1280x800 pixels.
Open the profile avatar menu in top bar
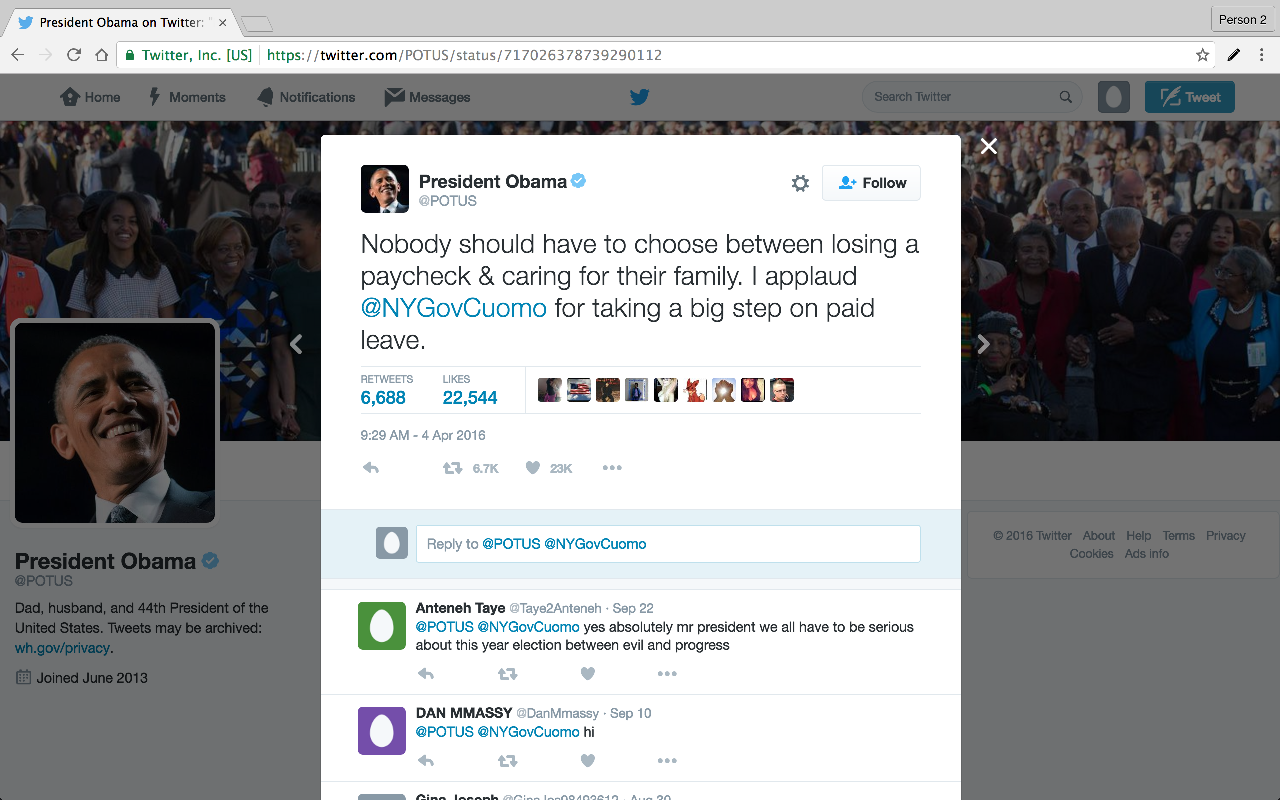point(1113,97)
